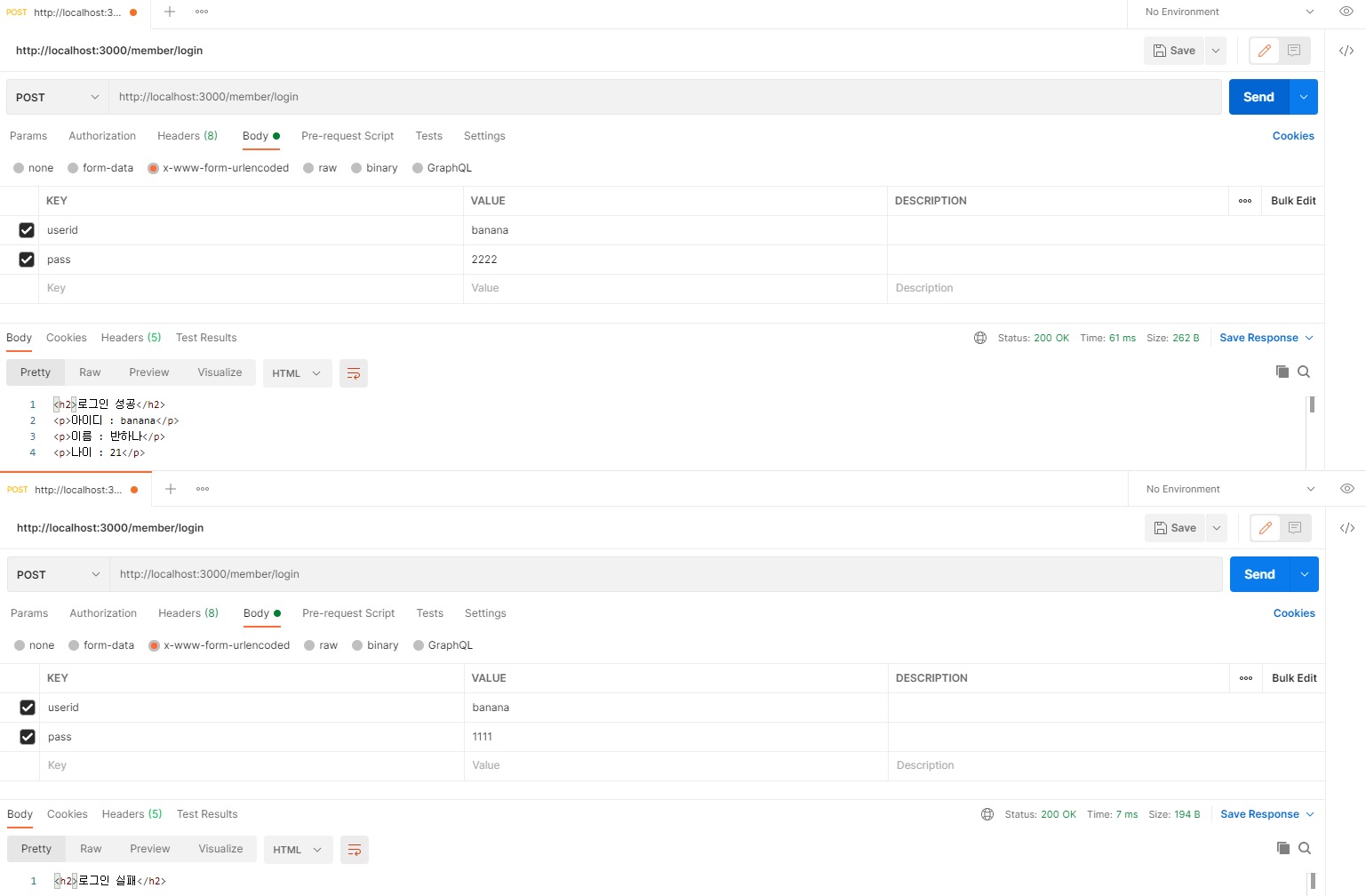Click environment quick look eye icon in upper window

click(x=1346, y=12)
